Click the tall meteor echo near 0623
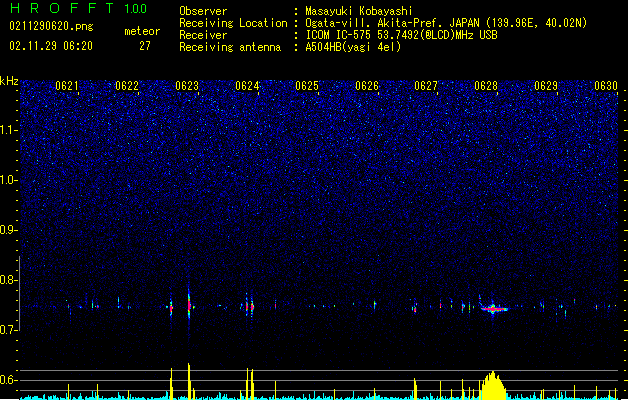The image size is (629, 400). (189, 304)
